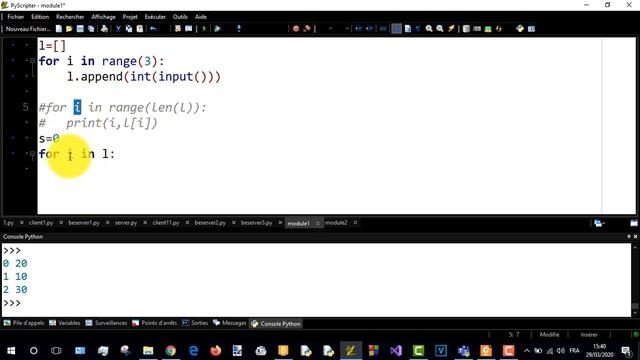Switch to the server.py tab
This screenshot has width=640, height=360.
pos(126,223)
